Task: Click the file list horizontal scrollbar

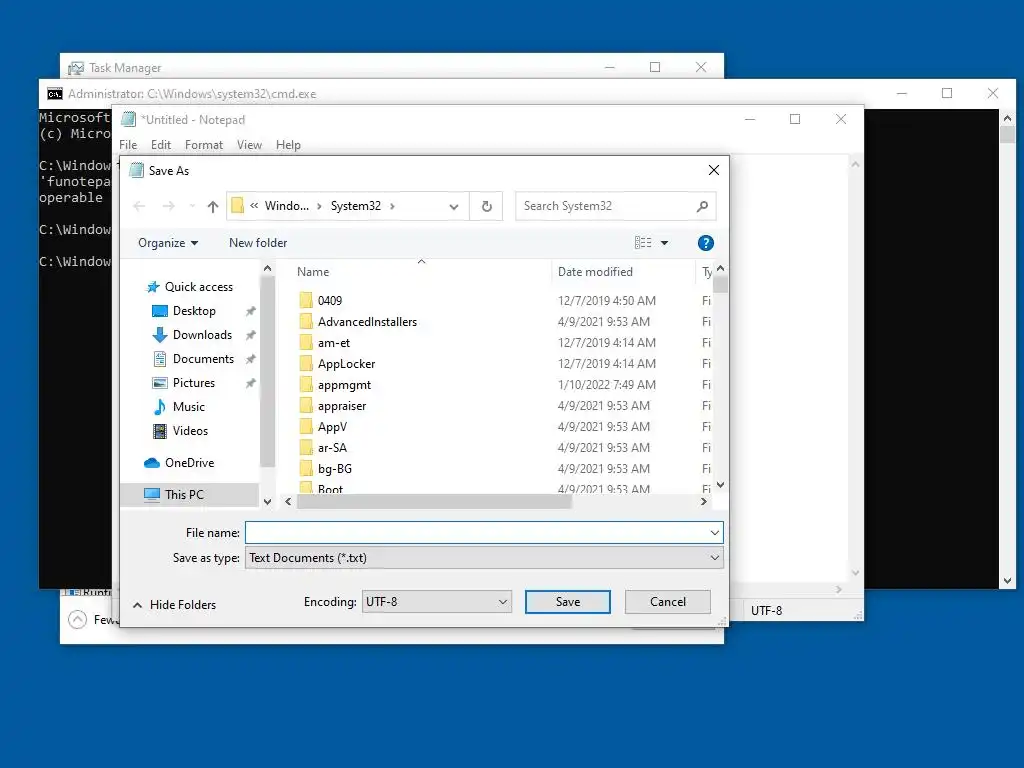Action: (x=434, y=502)
